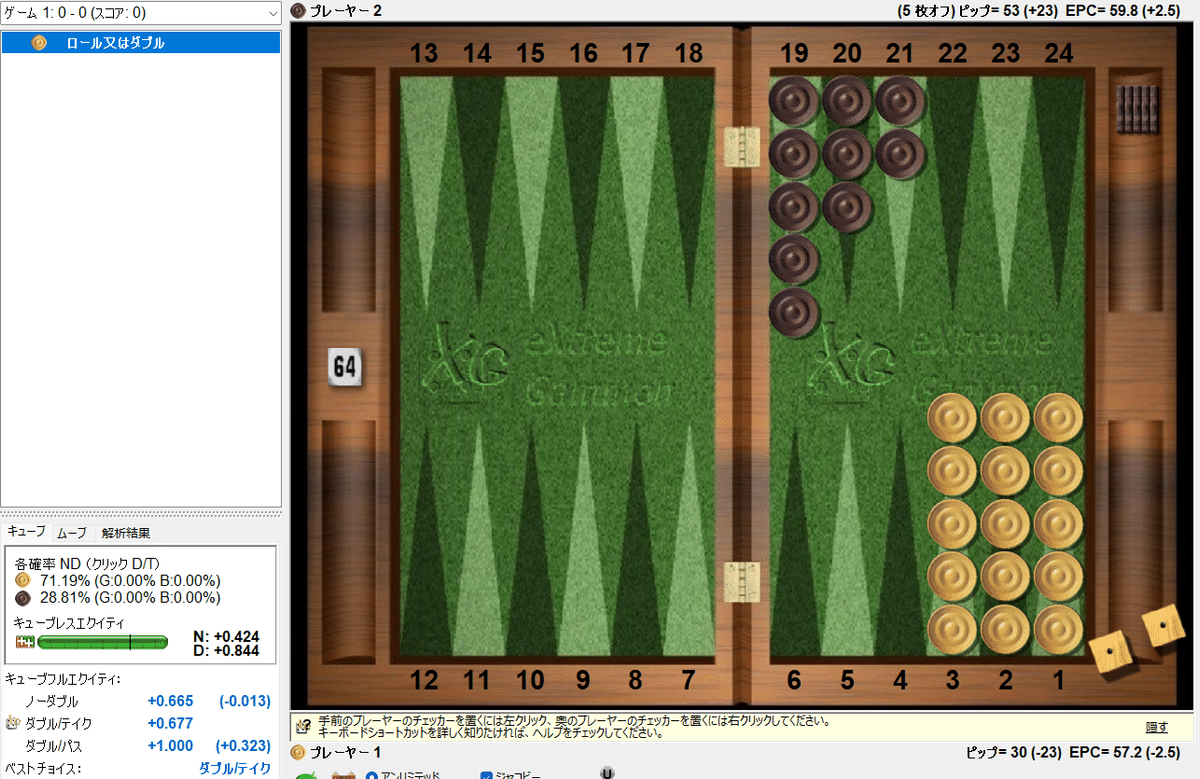Screen dimensions: 1200x779
Task: Click the dice icon left of the cubeless equity bar
Action: click(25, 641)
